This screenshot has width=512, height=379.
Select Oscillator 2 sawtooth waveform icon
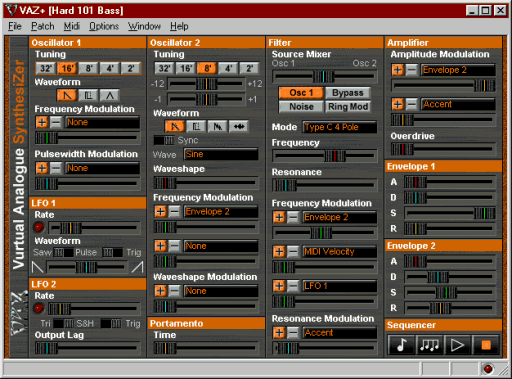[175, 126]
